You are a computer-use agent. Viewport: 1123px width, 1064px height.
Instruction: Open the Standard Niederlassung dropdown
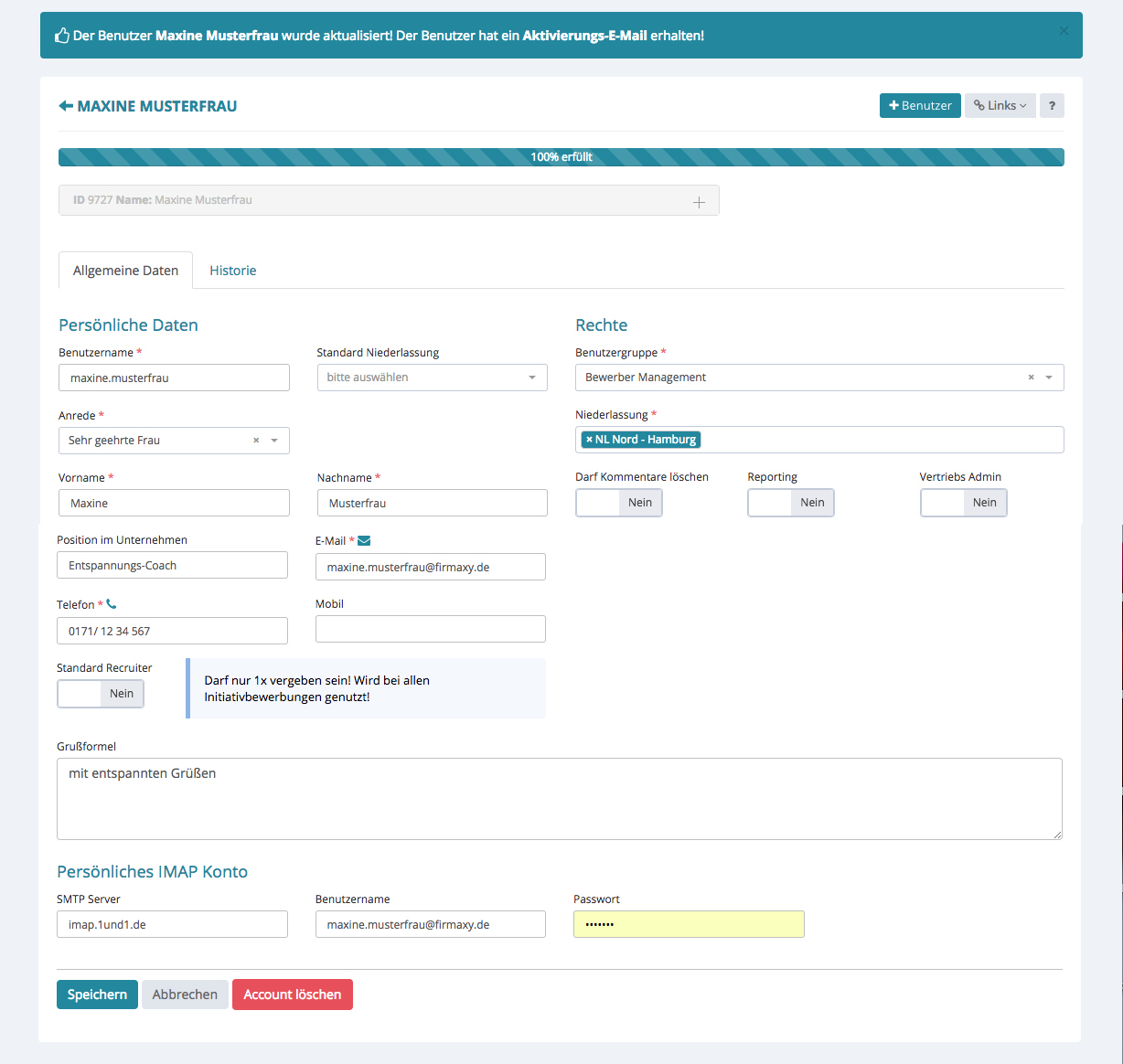point(432,378)
